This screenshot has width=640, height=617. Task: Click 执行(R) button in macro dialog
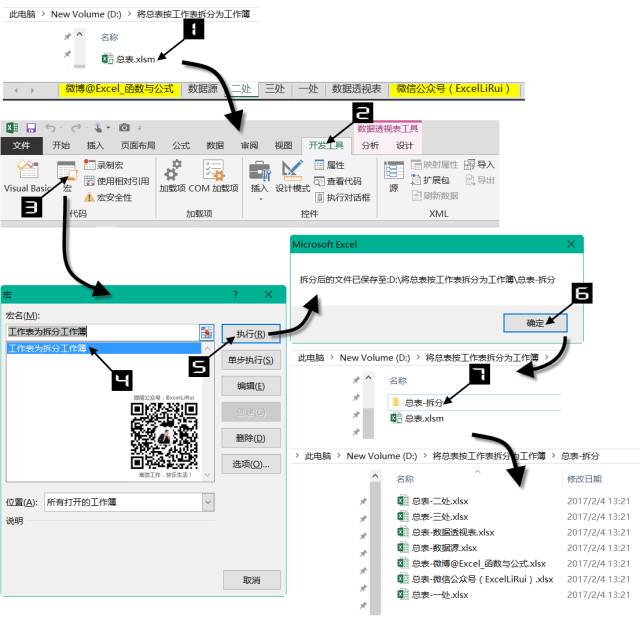point(251,334)
